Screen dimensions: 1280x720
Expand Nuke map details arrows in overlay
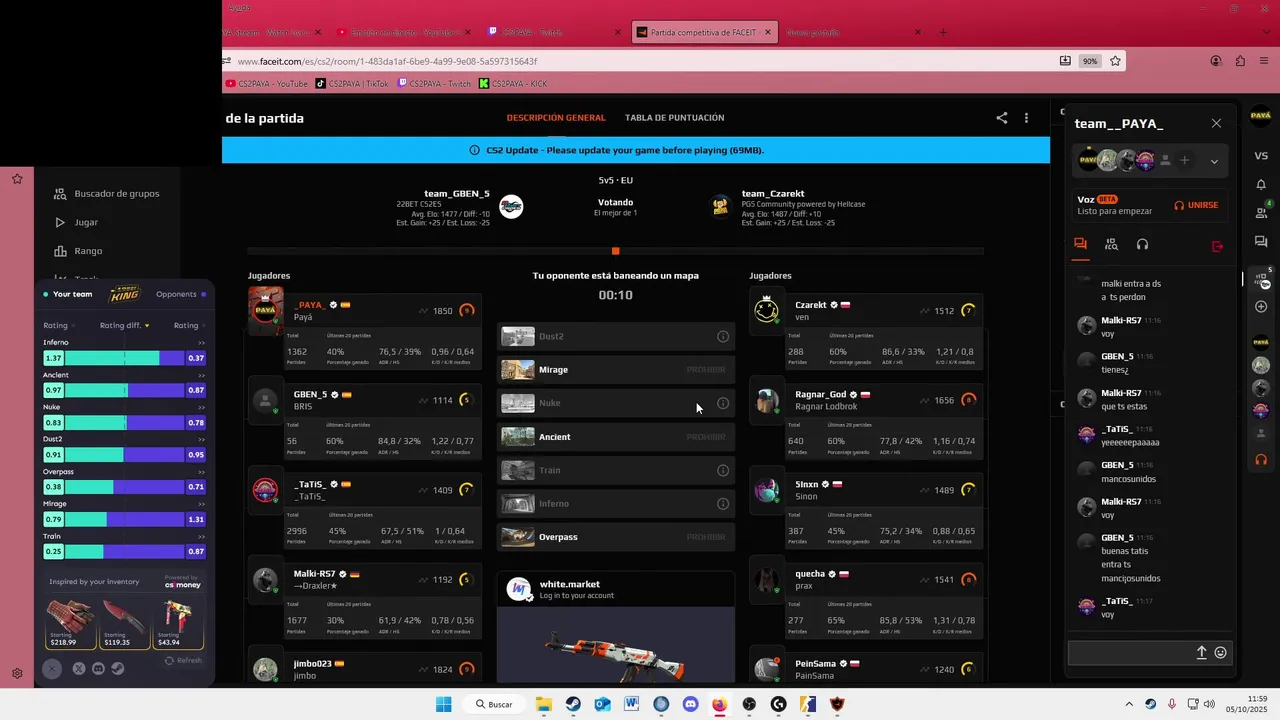(x=201, y=407)
